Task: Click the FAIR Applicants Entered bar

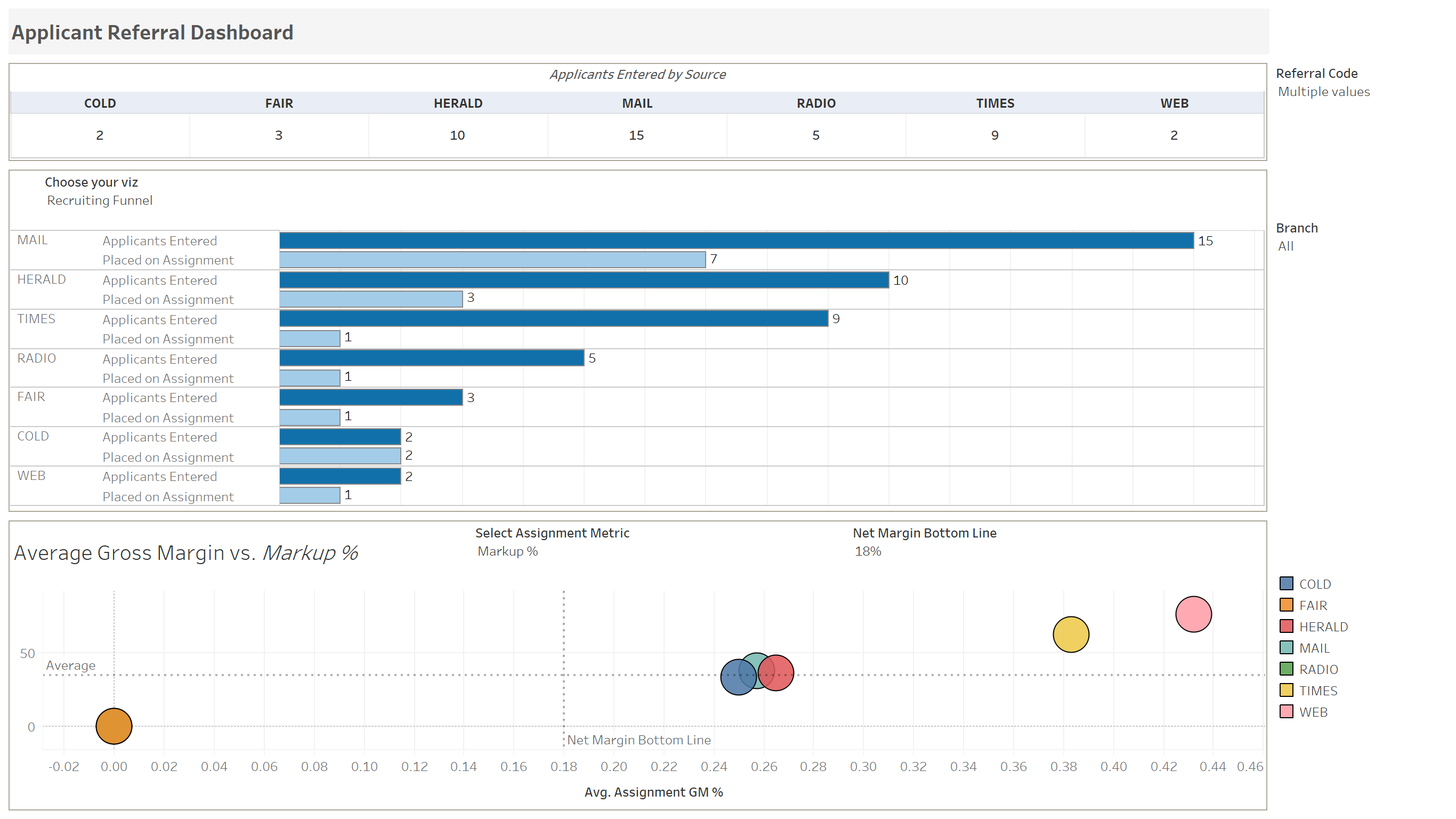Action: pos(371,398)
